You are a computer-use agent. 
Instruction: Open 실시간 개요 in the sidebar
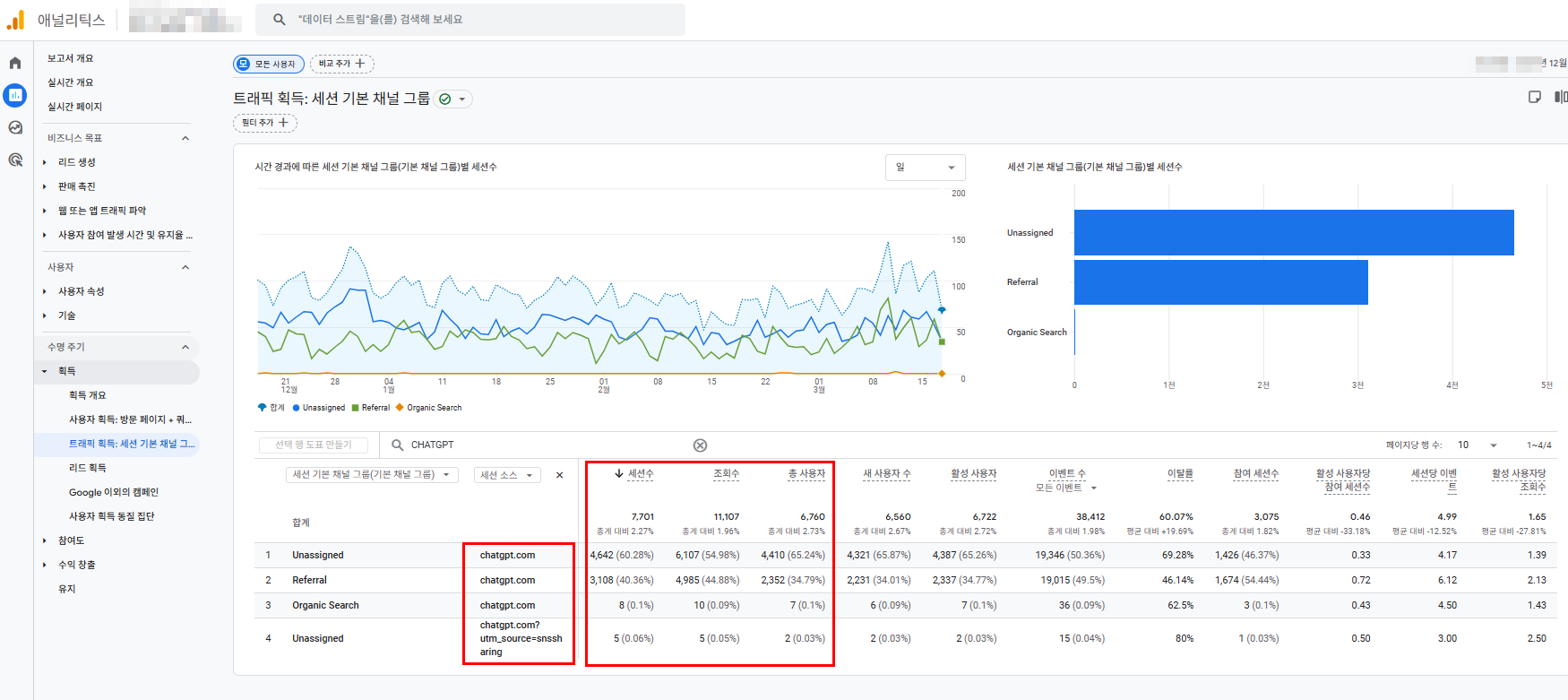[x=71, y=82]
